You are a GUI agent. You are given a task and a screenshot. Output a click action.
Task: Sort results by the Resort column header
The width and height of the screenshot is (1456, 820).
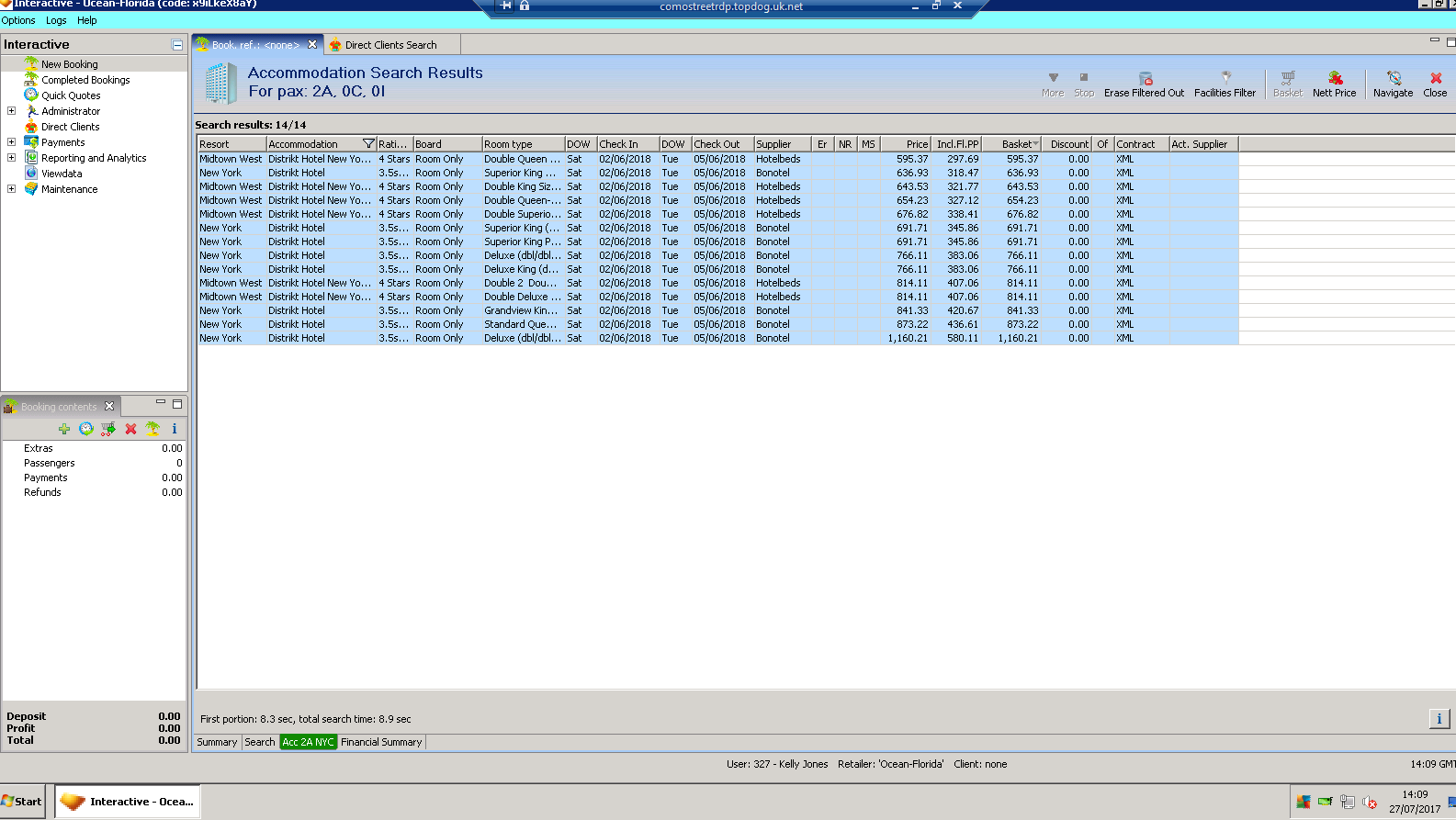(232, 144)
